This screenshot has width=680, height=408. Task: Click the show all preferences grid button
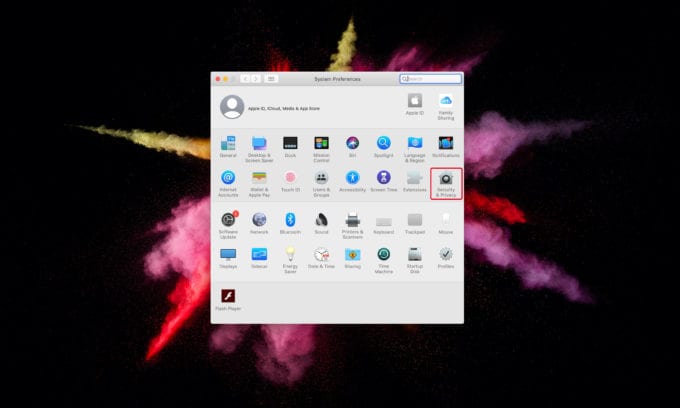[271, 78]
